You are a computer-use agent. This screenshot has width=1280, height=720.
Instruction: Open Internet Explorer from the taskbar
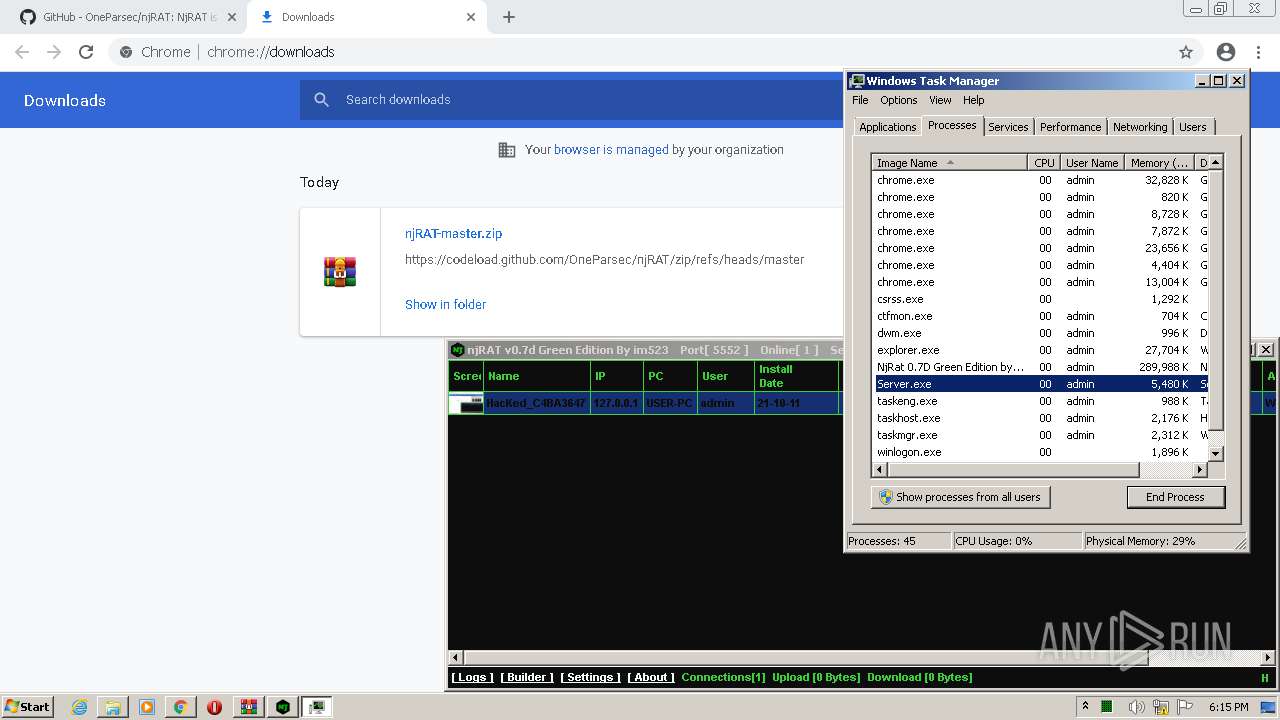coord(80,707)
